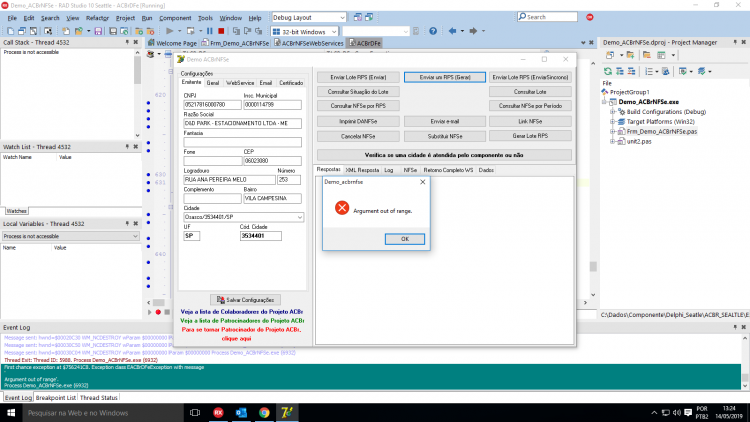The image size is (750, 422).
Task: Click the Refresh icon in Project Manager
Action: pyautogui.click(x=607, y=71)
